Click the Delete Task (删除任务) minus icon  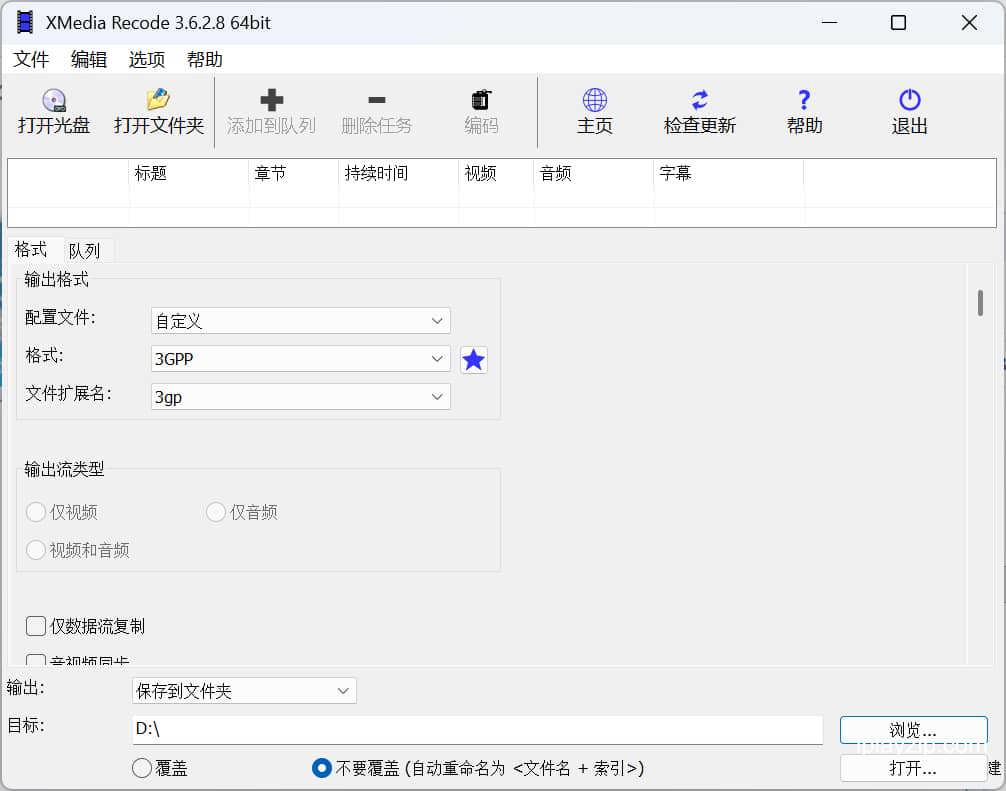pos(377,99)
